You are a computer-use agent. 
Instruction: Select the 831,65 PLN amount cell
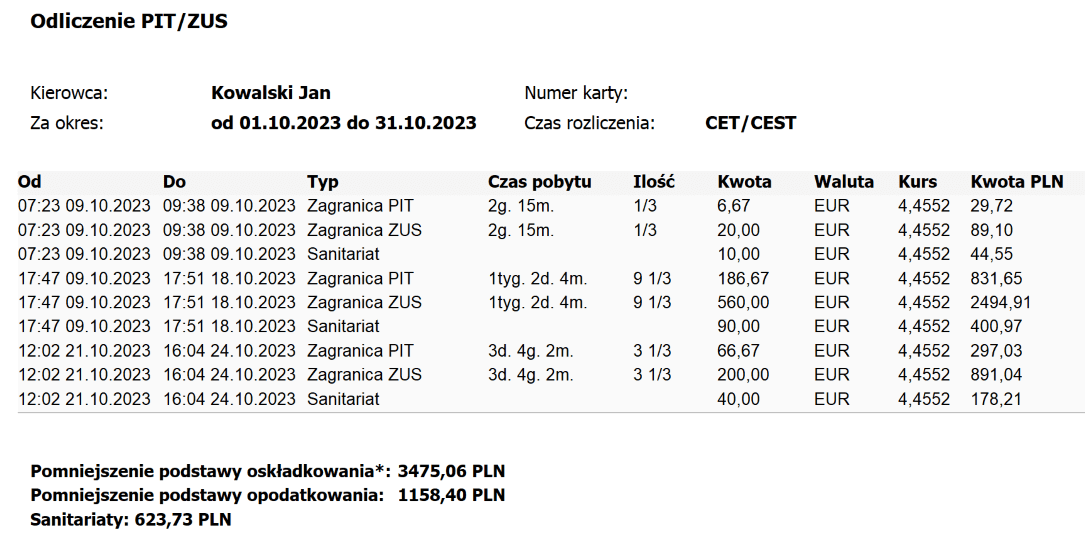[996, 278]
